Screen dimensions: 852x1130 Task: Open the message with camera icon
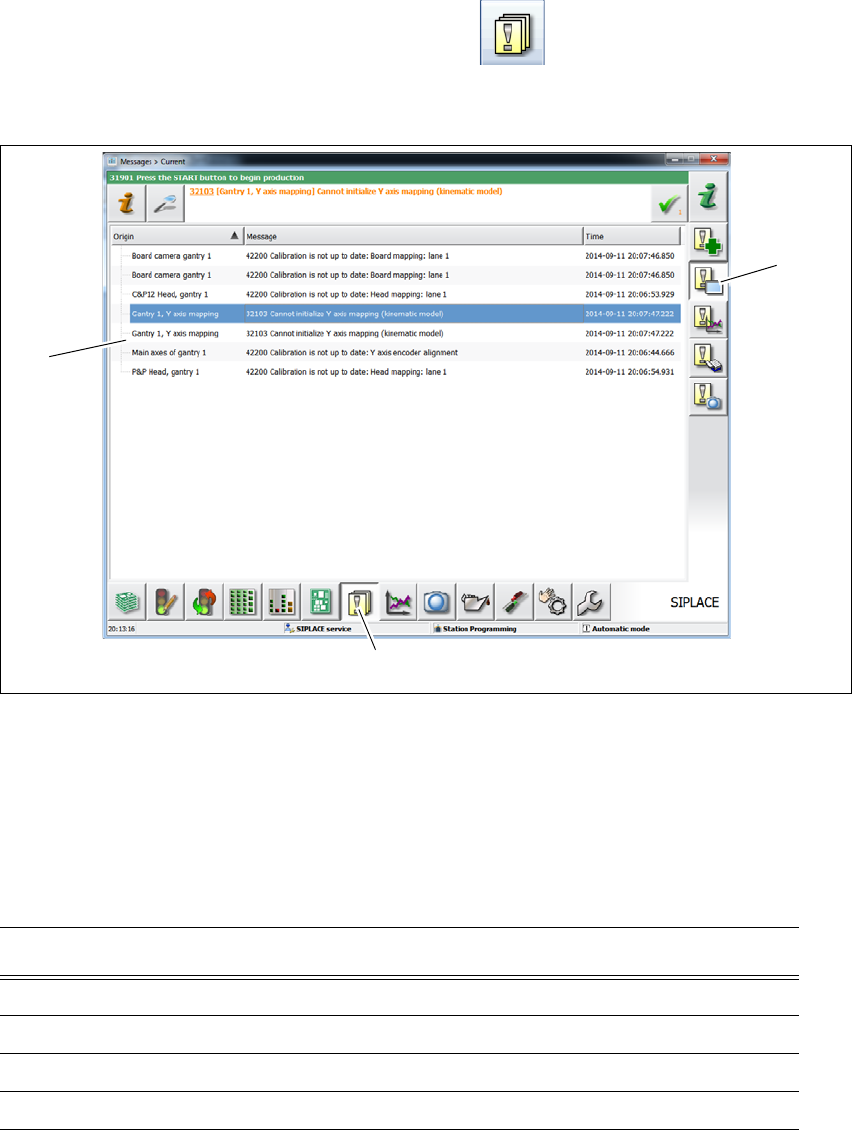point(708,397)
